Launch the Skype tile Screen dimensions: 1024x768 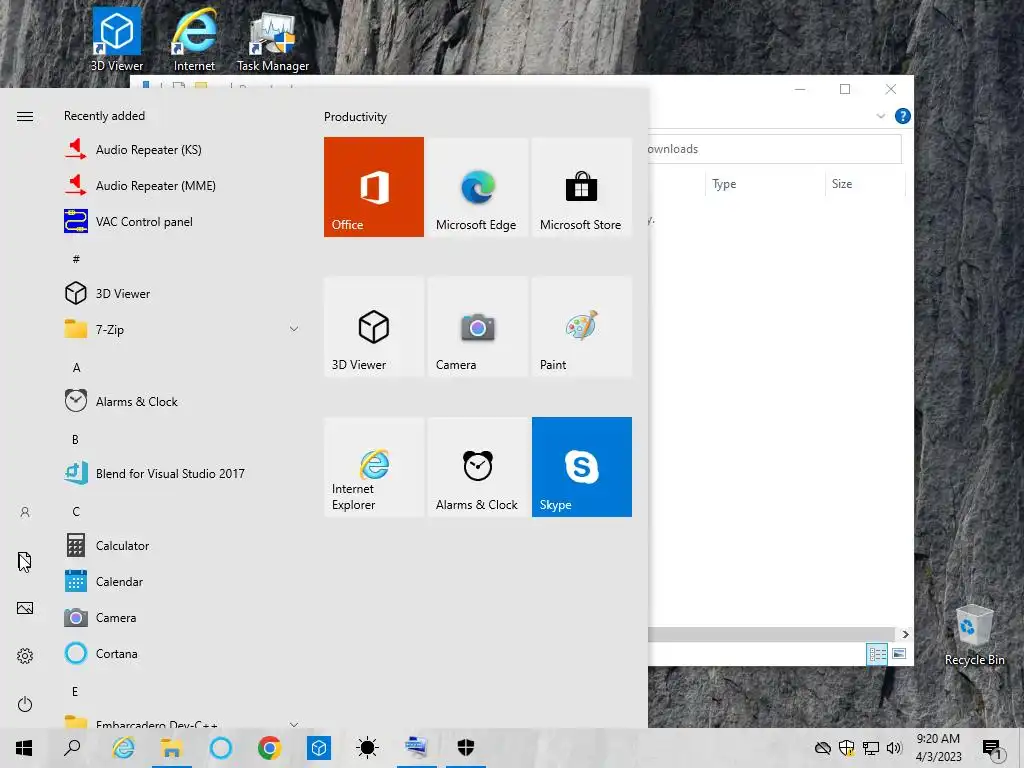tap(582, 467)
